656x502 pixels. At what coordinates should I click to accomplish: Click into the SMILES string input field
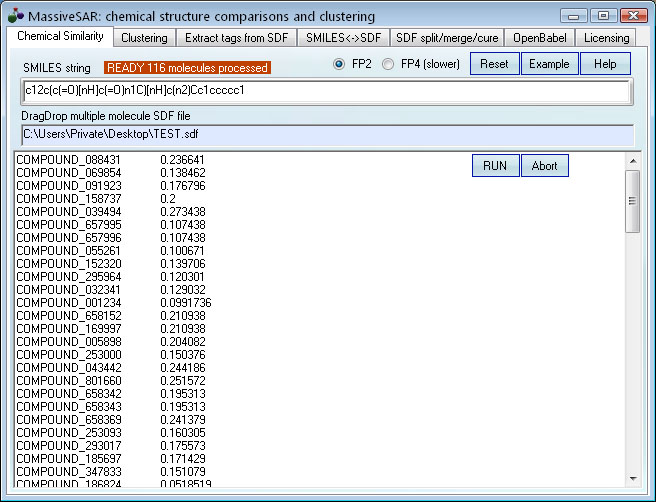325,91
